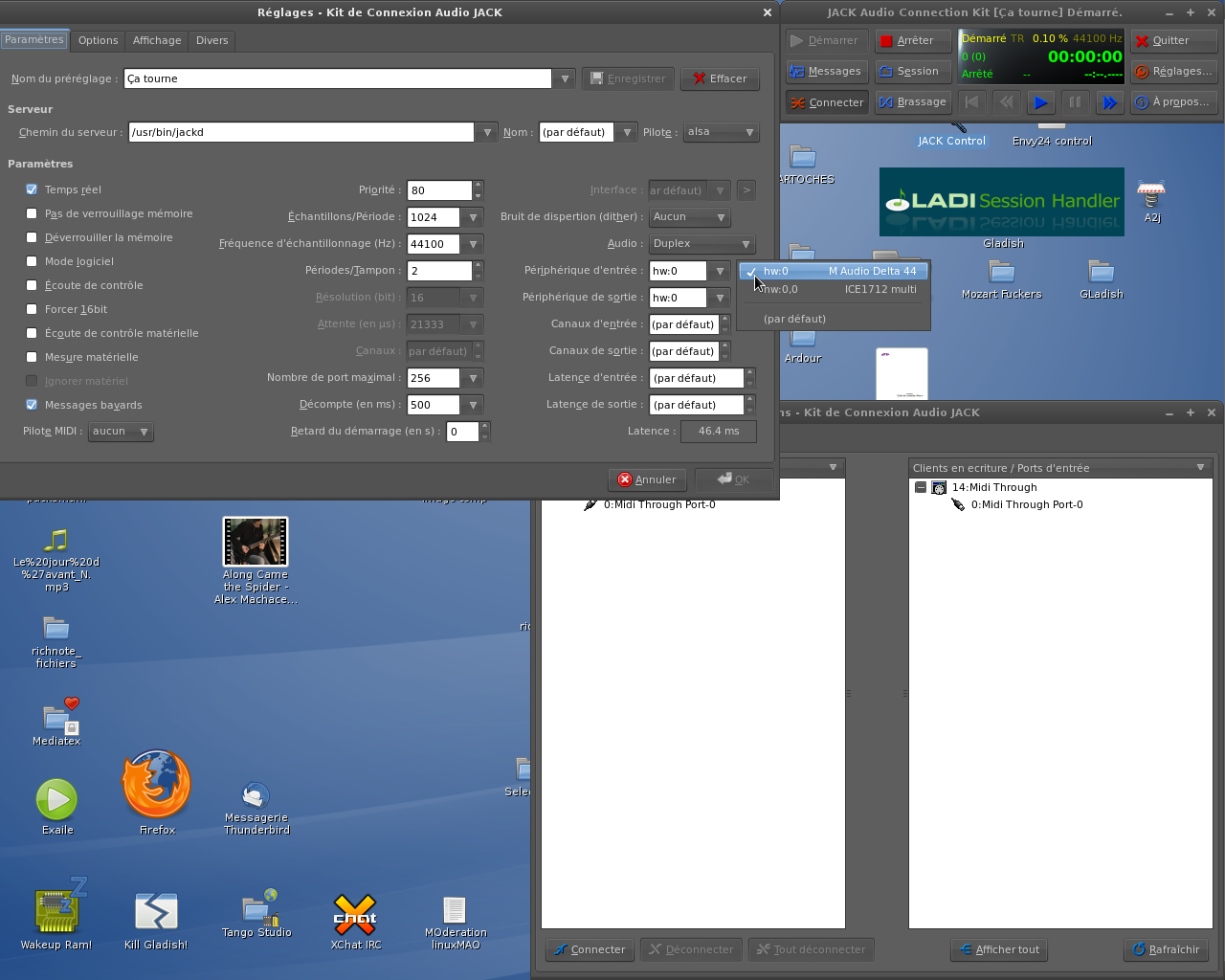The height and width of the screenshot is (980, 1225).
Task: Click the Nom du préréglage text field
Action: (x=337, y=78)
